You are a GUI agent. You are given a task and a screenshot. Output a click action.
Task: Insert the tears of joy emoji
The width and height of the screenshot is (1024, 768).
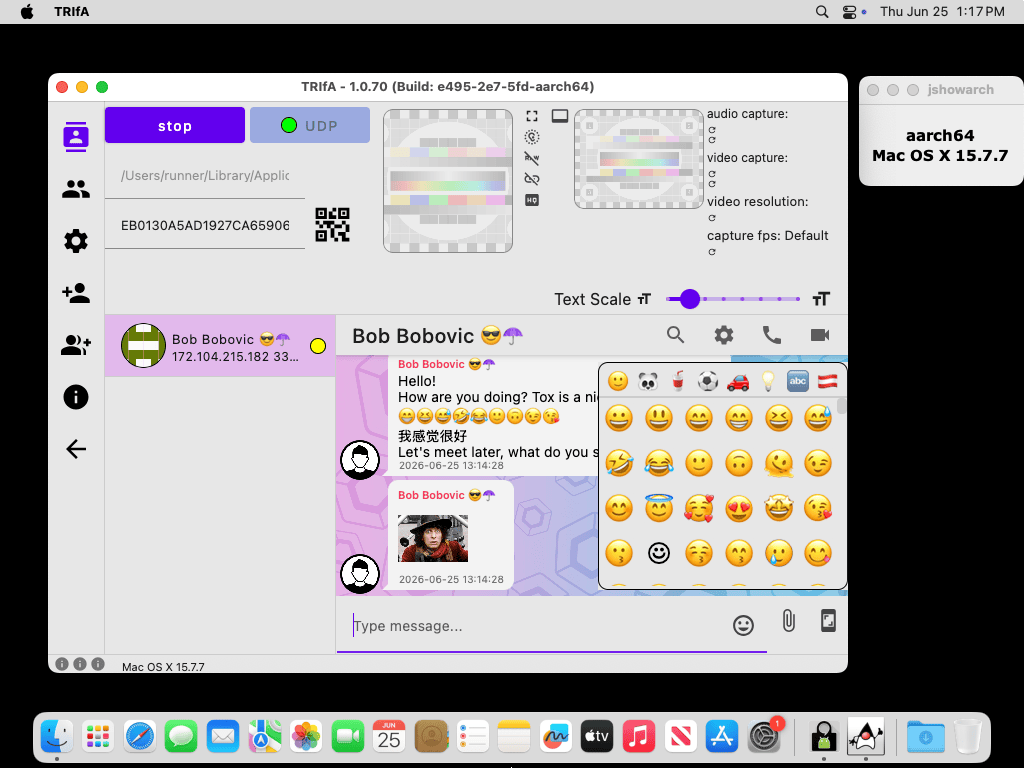(x=659, y=463)
